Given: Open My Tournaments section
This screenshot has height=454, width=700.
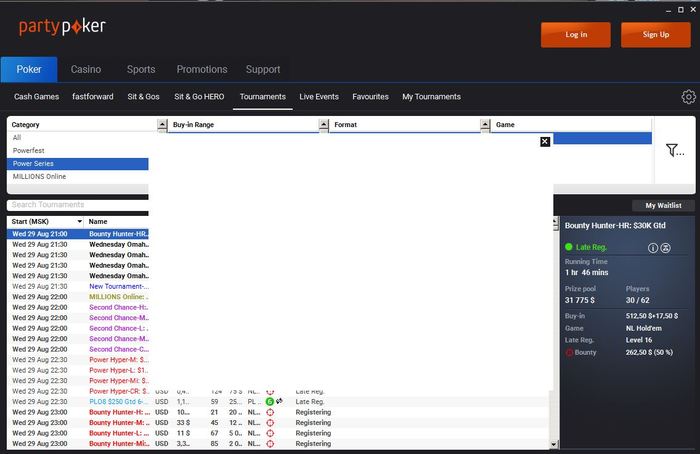Looking at the screenshot, I should coord(431,96).
